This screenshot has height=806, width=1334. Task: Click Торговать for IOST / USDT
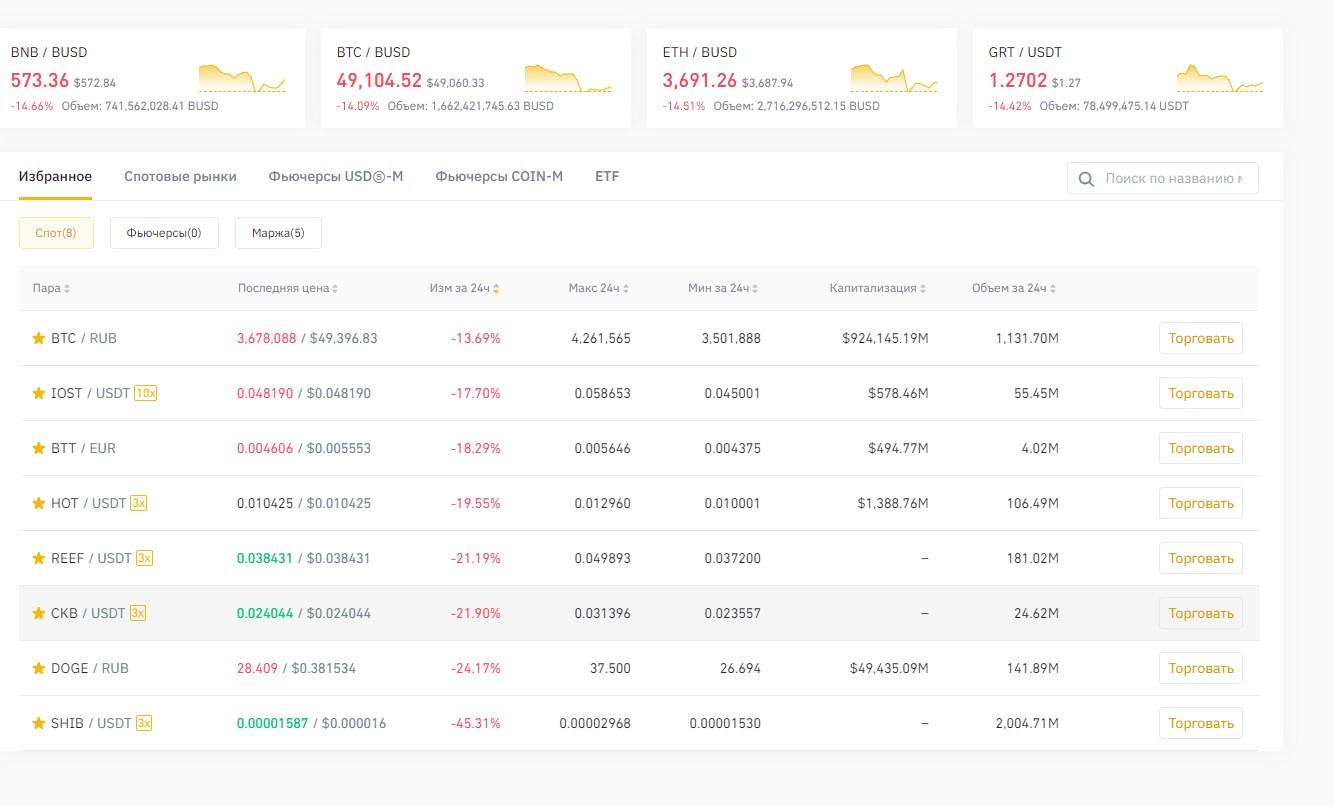click(1201, 393)
